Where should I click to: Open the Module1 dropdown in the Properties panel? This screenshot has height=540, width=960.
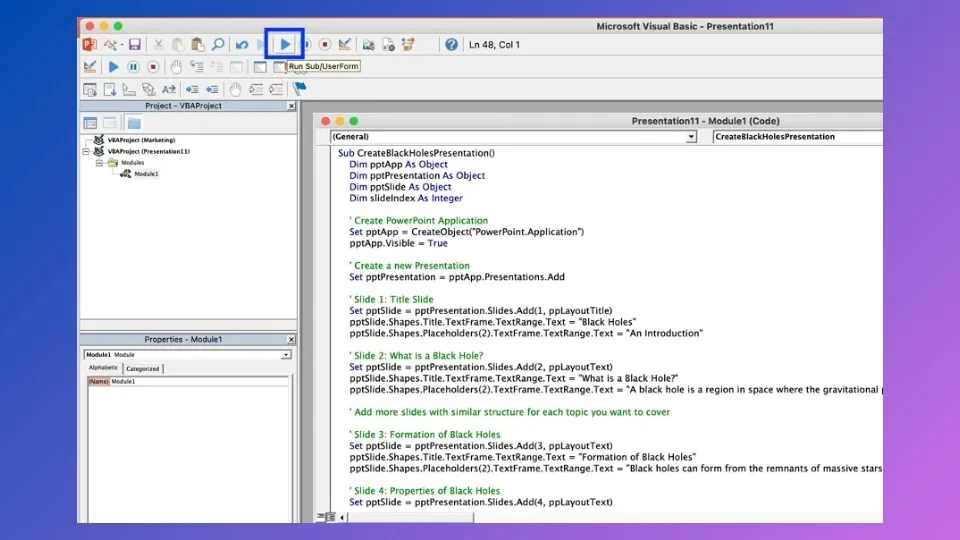click(x=285, y=355)
